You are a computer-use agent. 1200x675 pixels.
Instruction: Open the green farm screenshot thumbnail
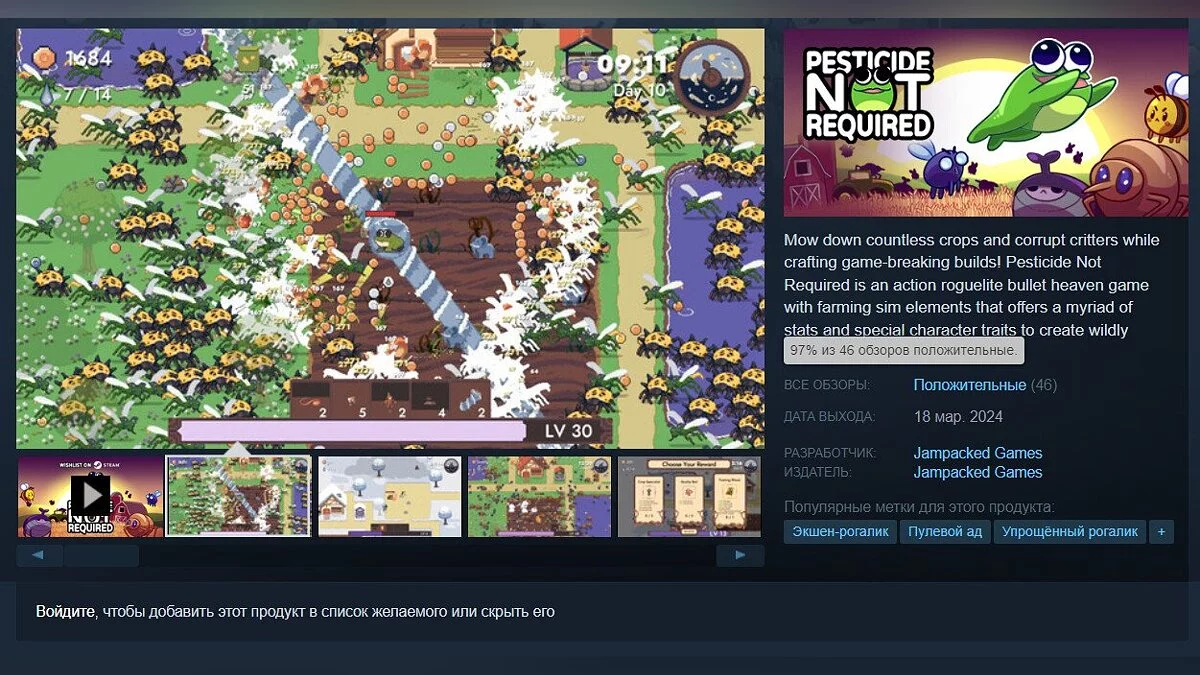click(540, 496)
